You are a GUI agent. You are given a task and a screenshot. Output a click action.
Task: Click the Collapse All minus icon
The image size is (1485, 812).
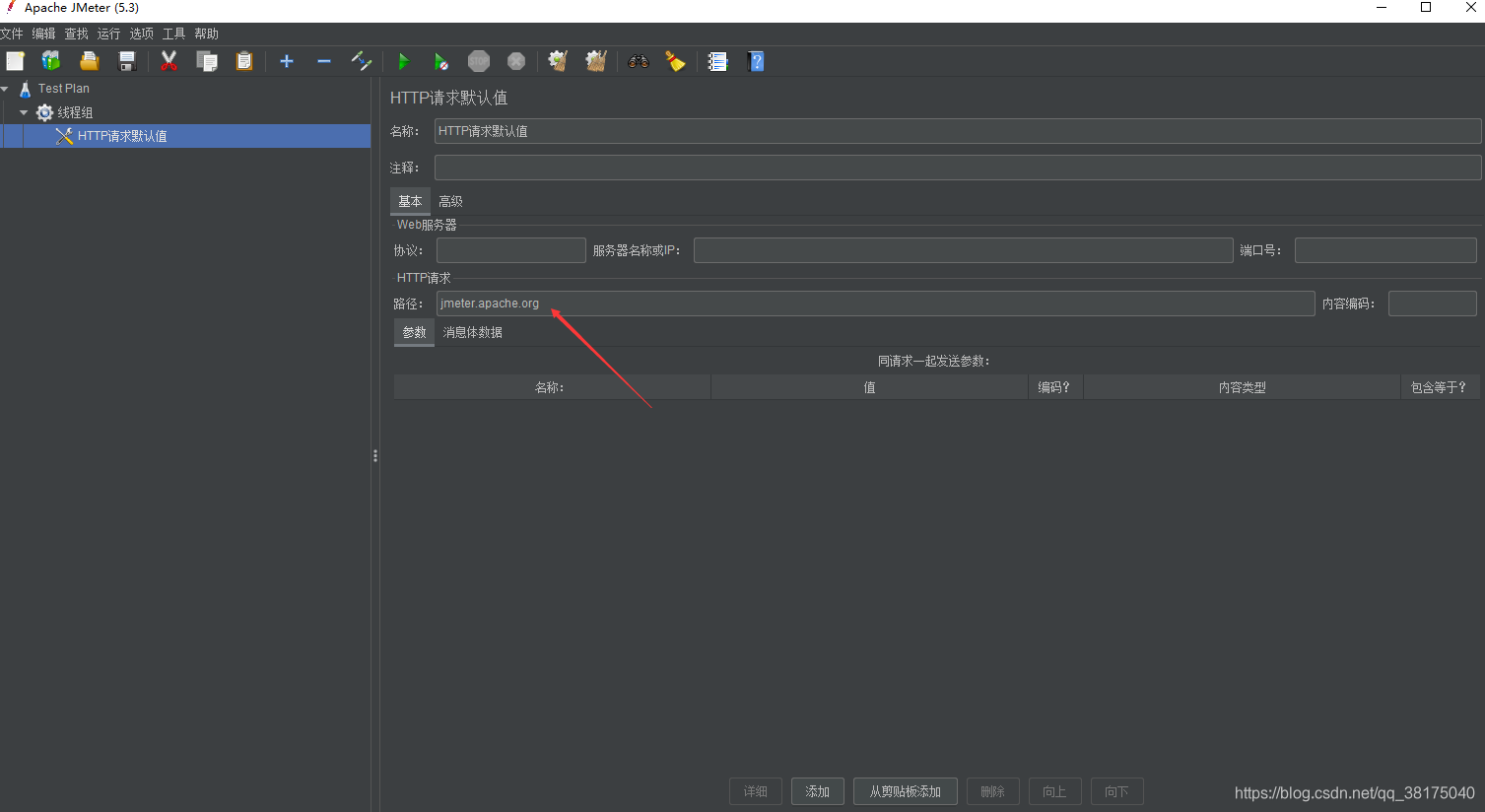pyautogui.click(x=324, y=61)
